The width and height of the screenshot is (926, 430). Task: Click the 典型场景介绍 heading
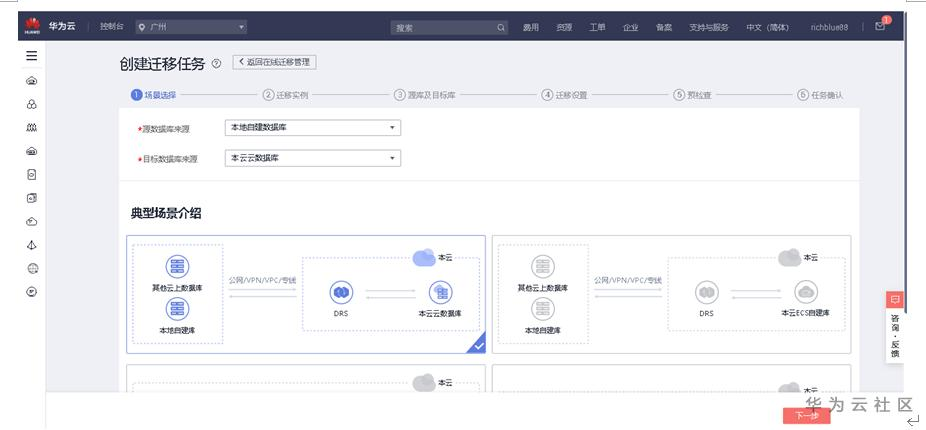(x=166, y=214)
